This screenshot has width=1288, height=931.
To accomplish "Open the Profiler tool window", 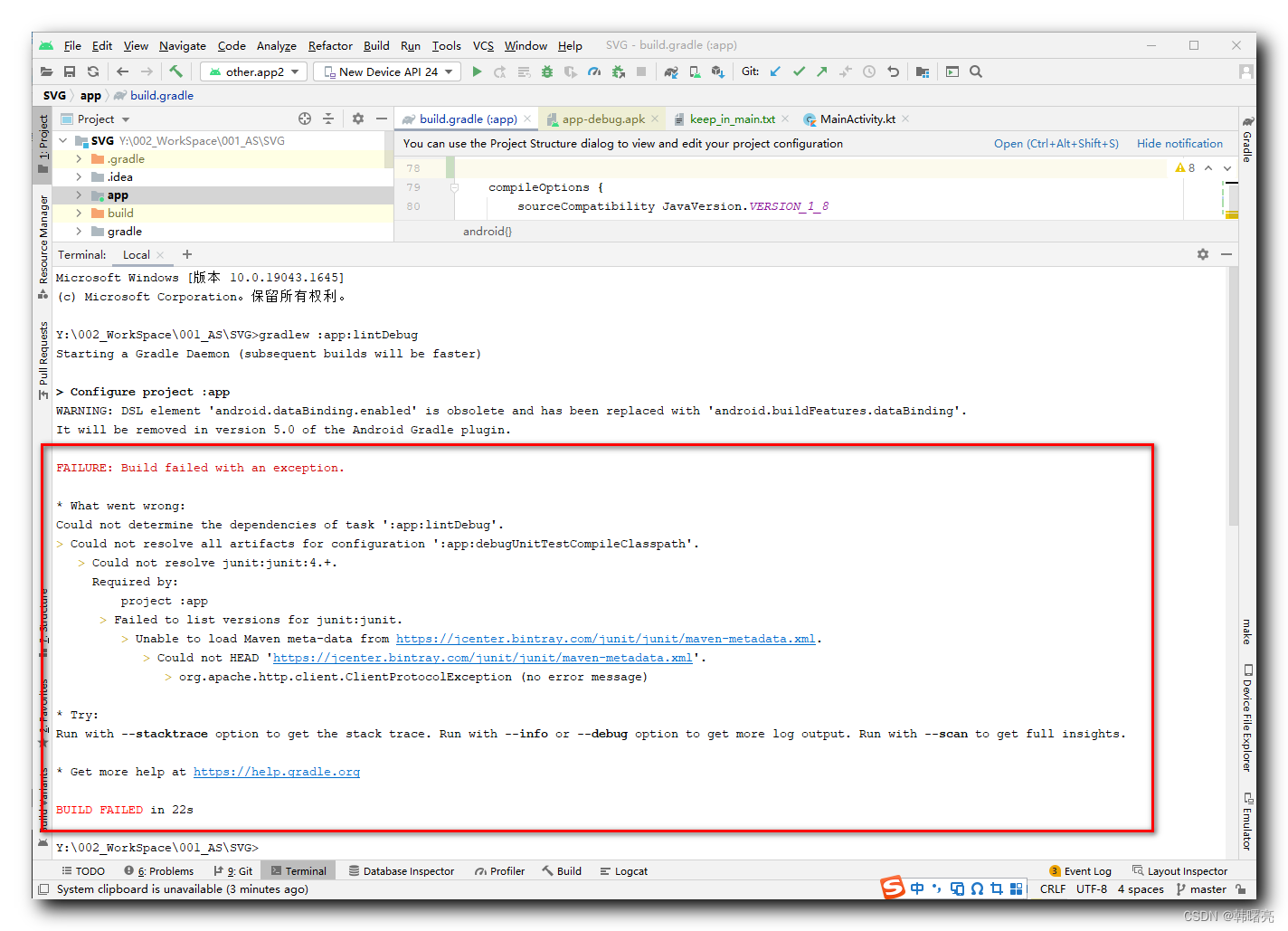I will pos(500,870).
